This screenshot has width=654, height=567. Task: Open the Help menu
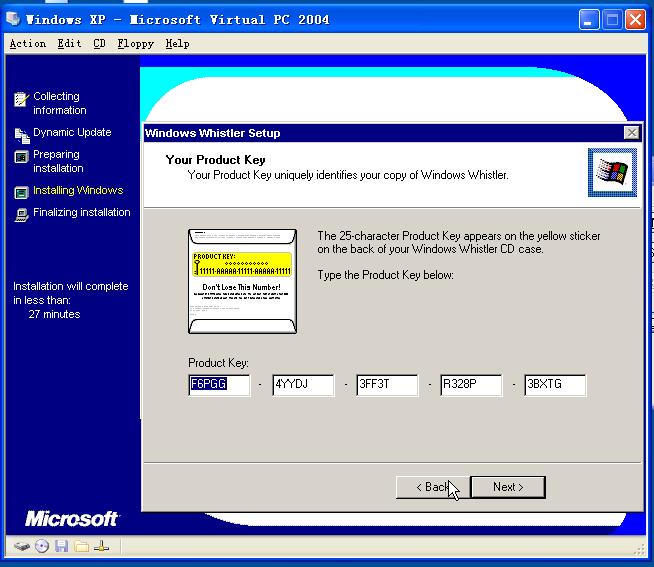(x=177, y=43)
